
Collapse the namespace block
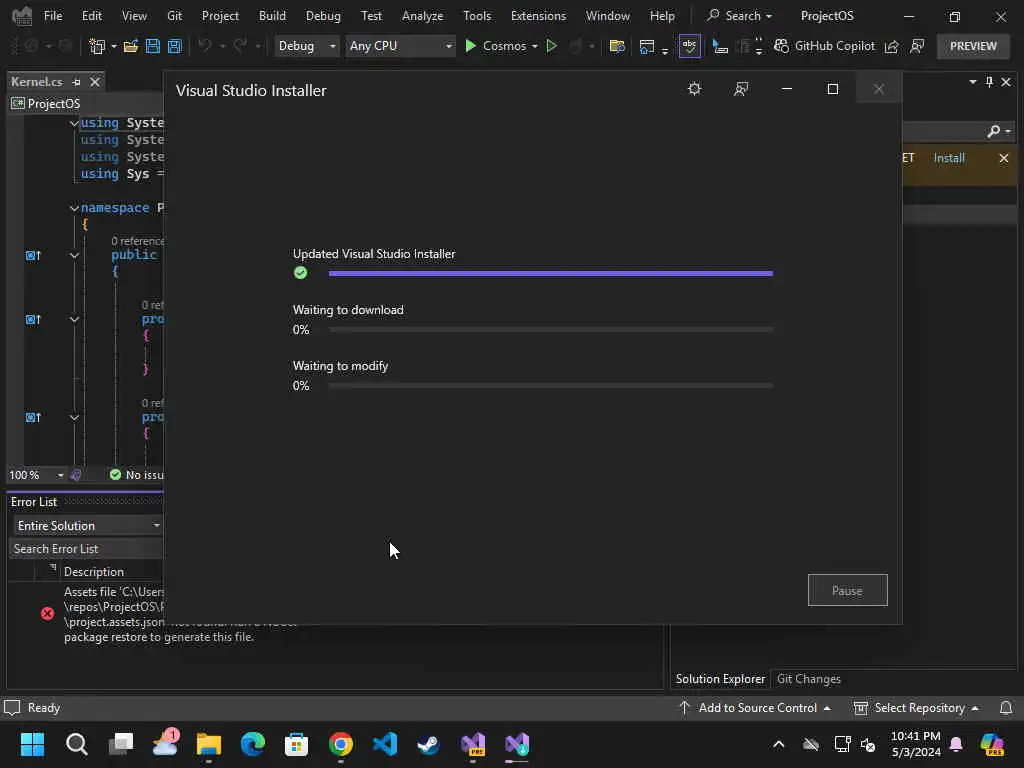pos(74,208)
